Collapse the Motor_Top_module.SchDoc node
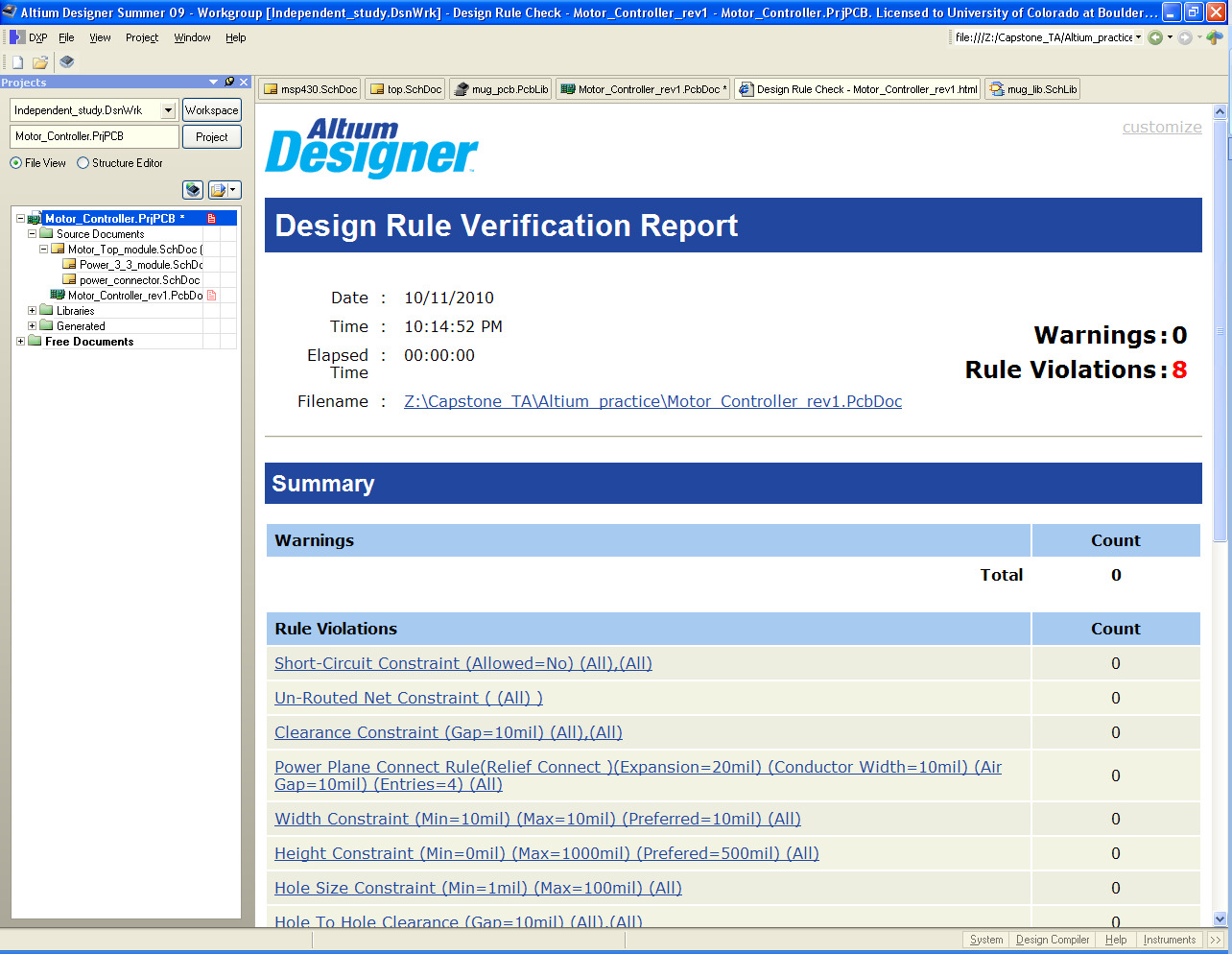The width and height of the screenshot is (1232, 954). click(43, 250)
